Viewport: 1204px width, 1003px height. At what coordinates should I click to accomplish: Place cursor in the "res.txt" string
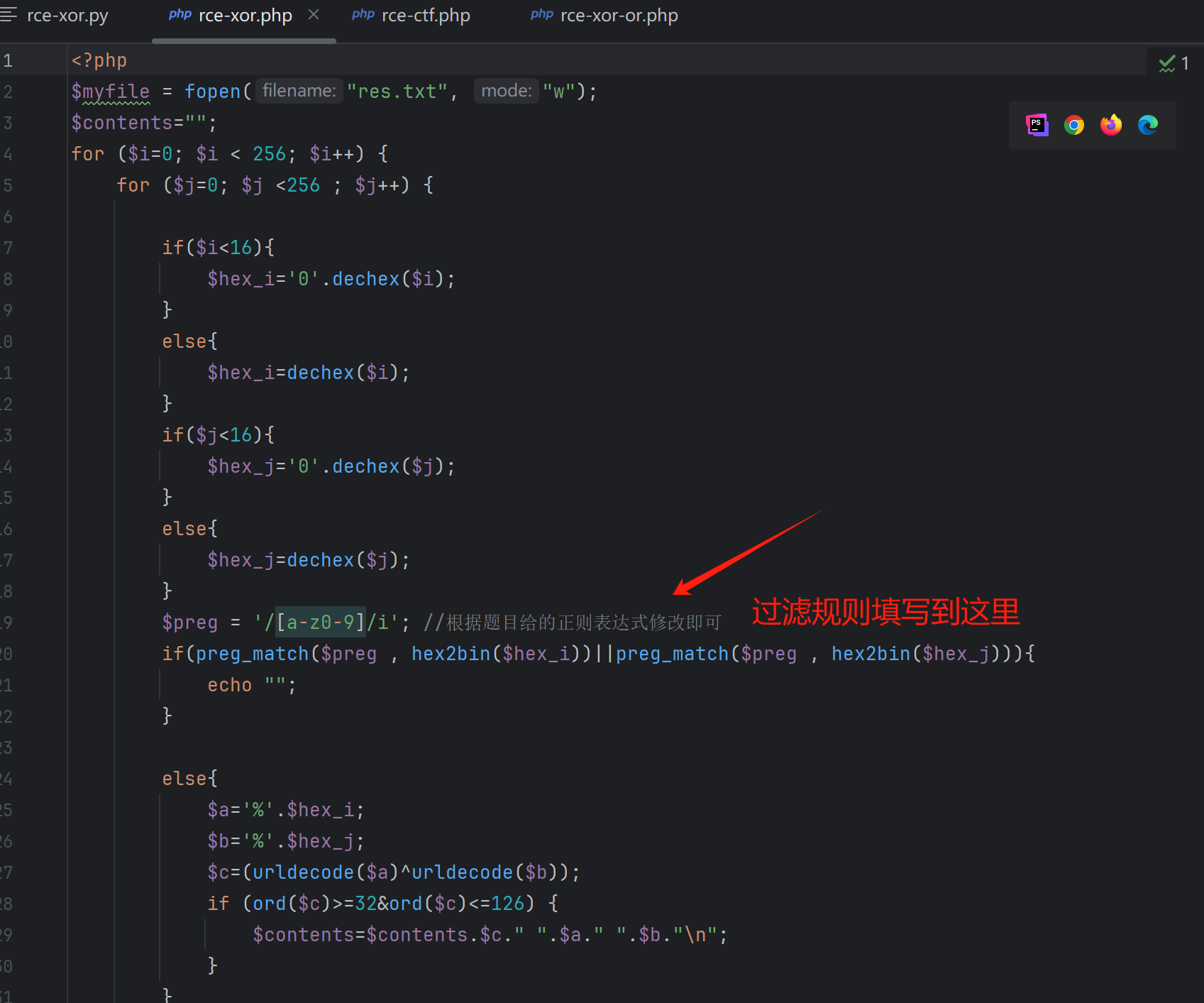click(x=397, y=92)
